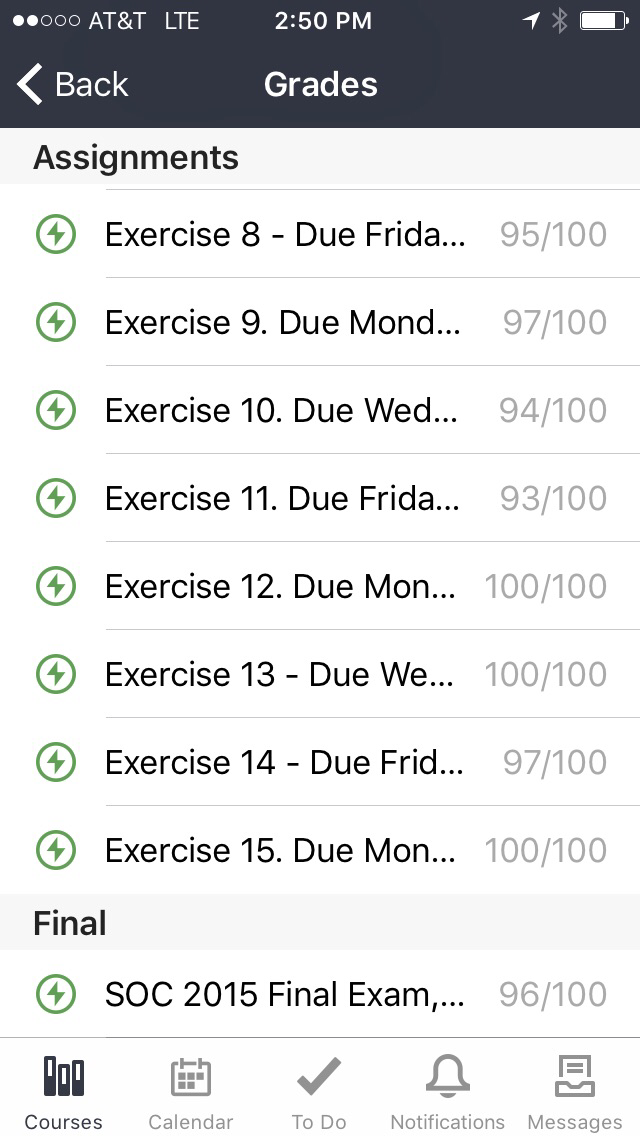Tap the Notifications bell icon
640x1136 pixels.
click(447, 1078)
